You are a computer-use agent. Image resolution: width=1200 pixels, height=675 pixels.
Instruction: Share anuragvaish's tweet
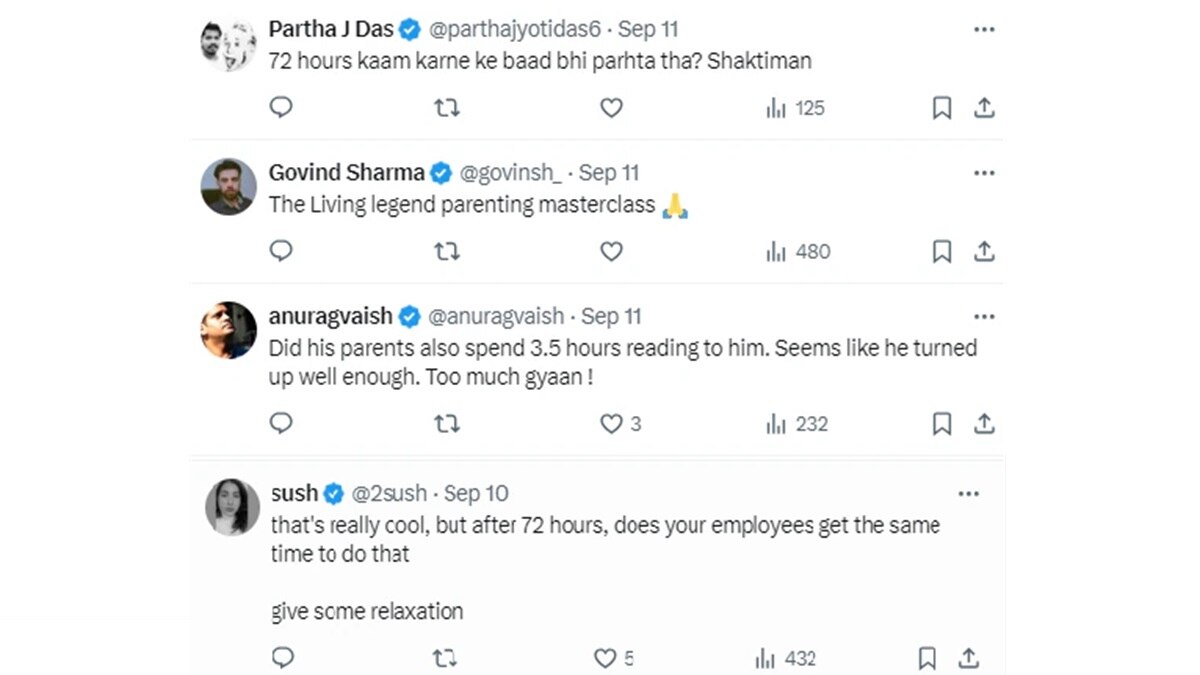[x=984, y=424]
